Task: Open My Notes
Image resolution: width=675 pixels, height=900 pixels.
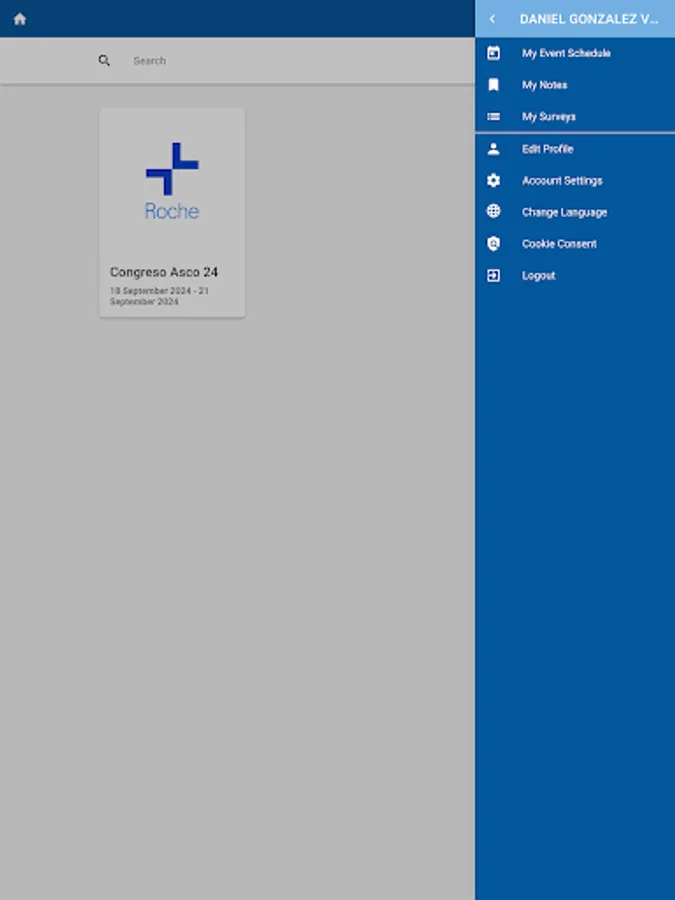Action: click(x=544, y=85)
